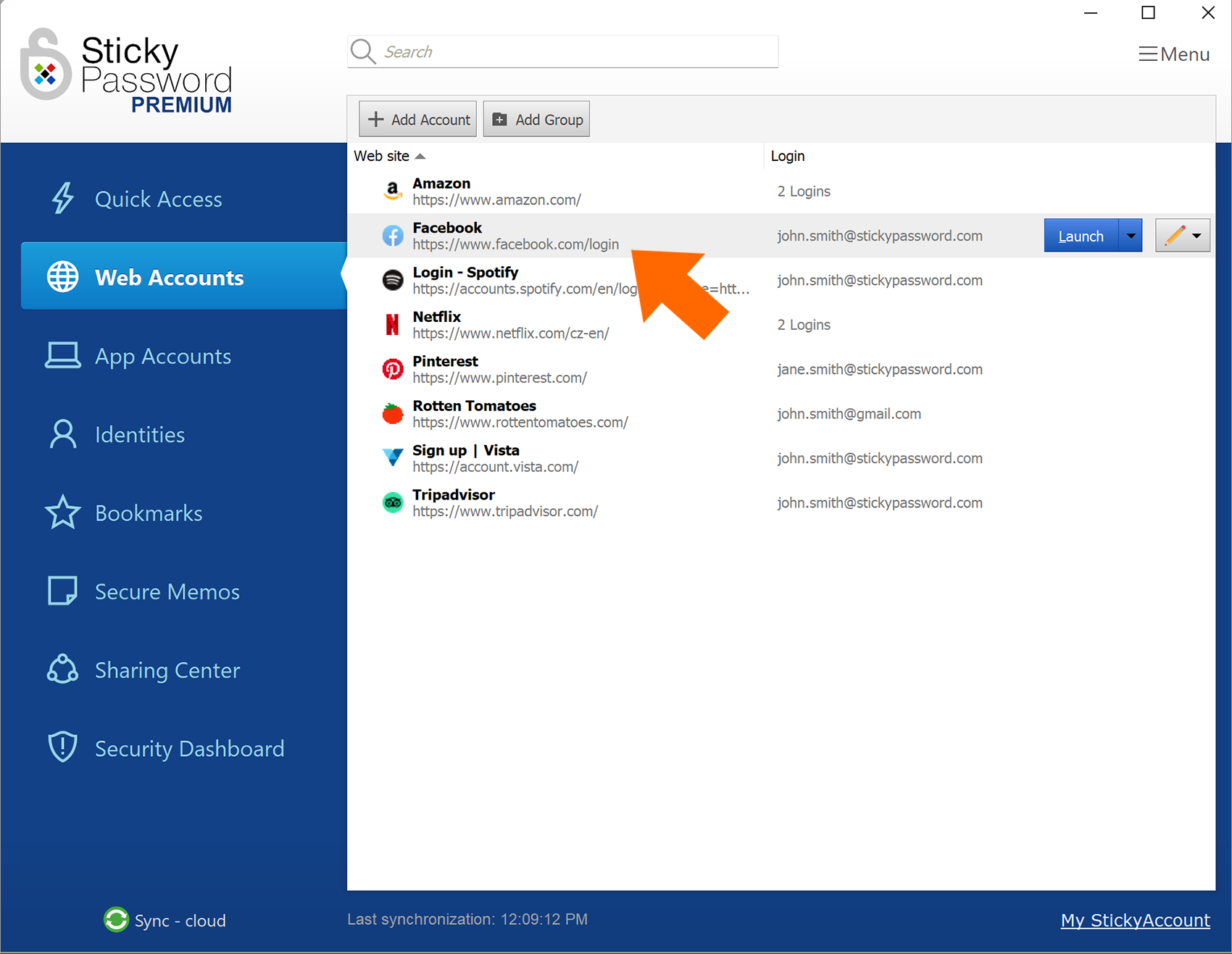Click Netflix's 2 Logins text

[x=804, y=325]
